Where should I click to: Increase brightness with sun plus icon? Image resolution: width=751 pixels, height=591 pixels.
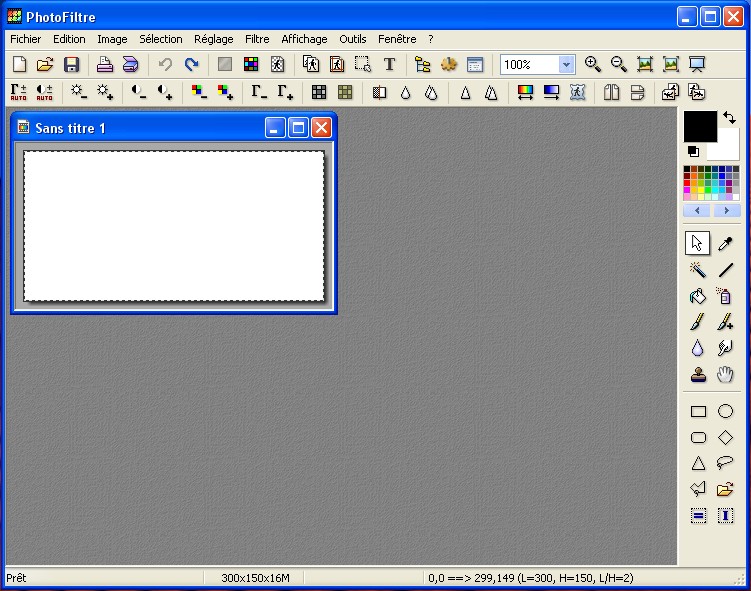click(x=105, y=92)
